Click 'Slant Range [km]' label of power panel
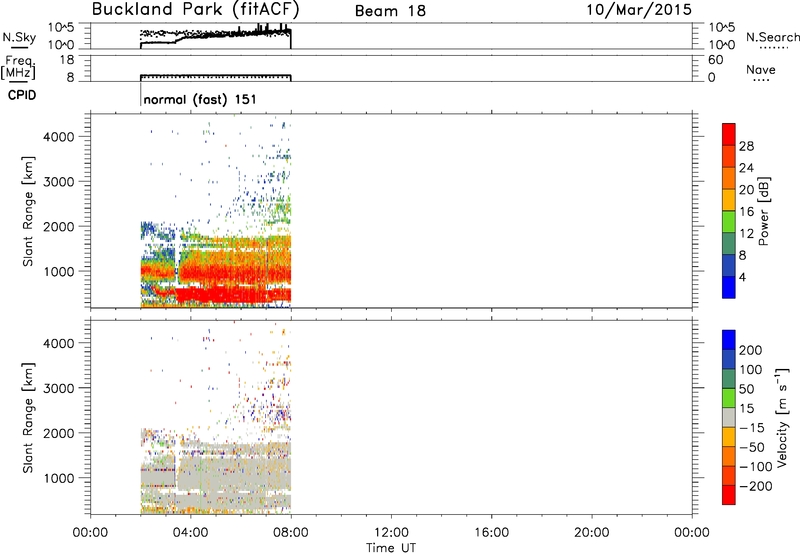The height and width of the screenshot is (554, 800). [x=28, y=211]
